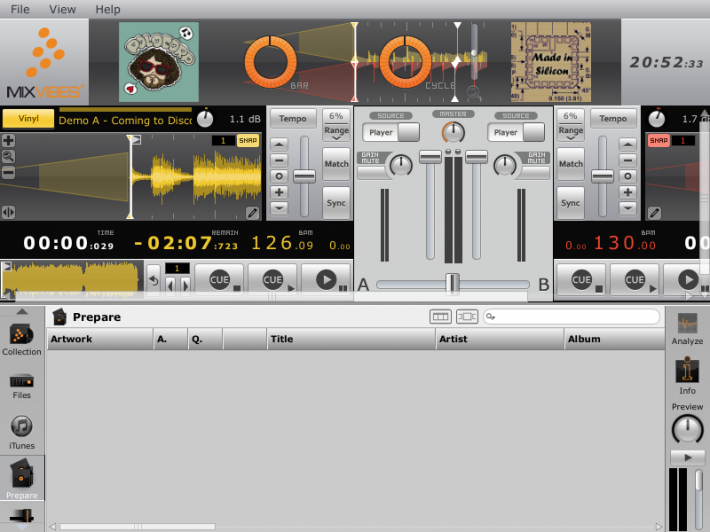Screen dimensions: 710x532
Task: Click deck A previous loop arrow
Action: point(170,285)
